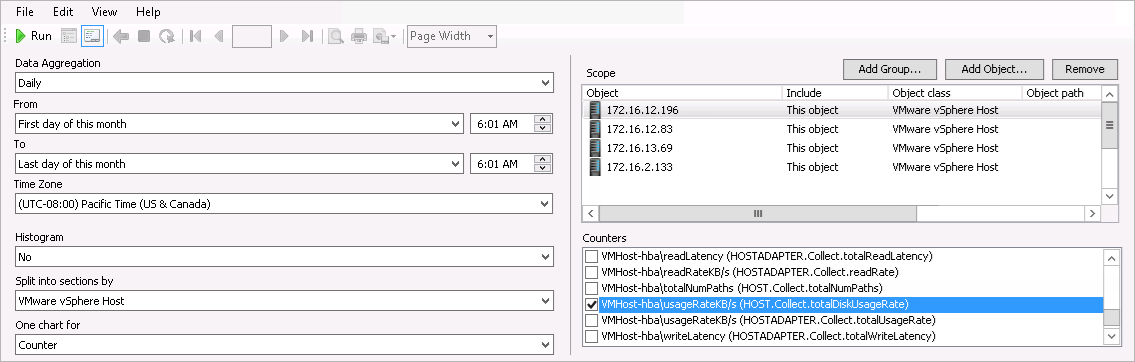Open the Page Width zoom dropdown

coord(491,36)
